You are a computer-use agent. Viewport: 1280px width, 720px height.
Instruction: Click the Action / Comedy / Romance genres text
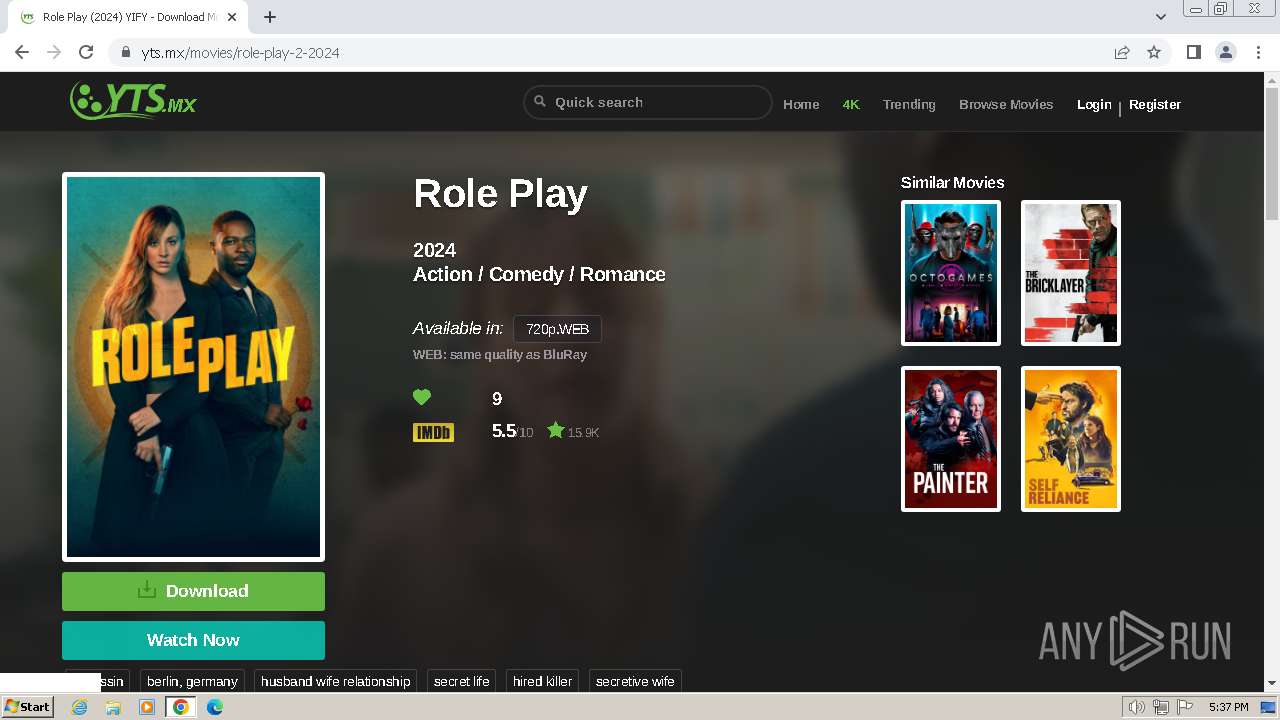[x=539, y=274]
